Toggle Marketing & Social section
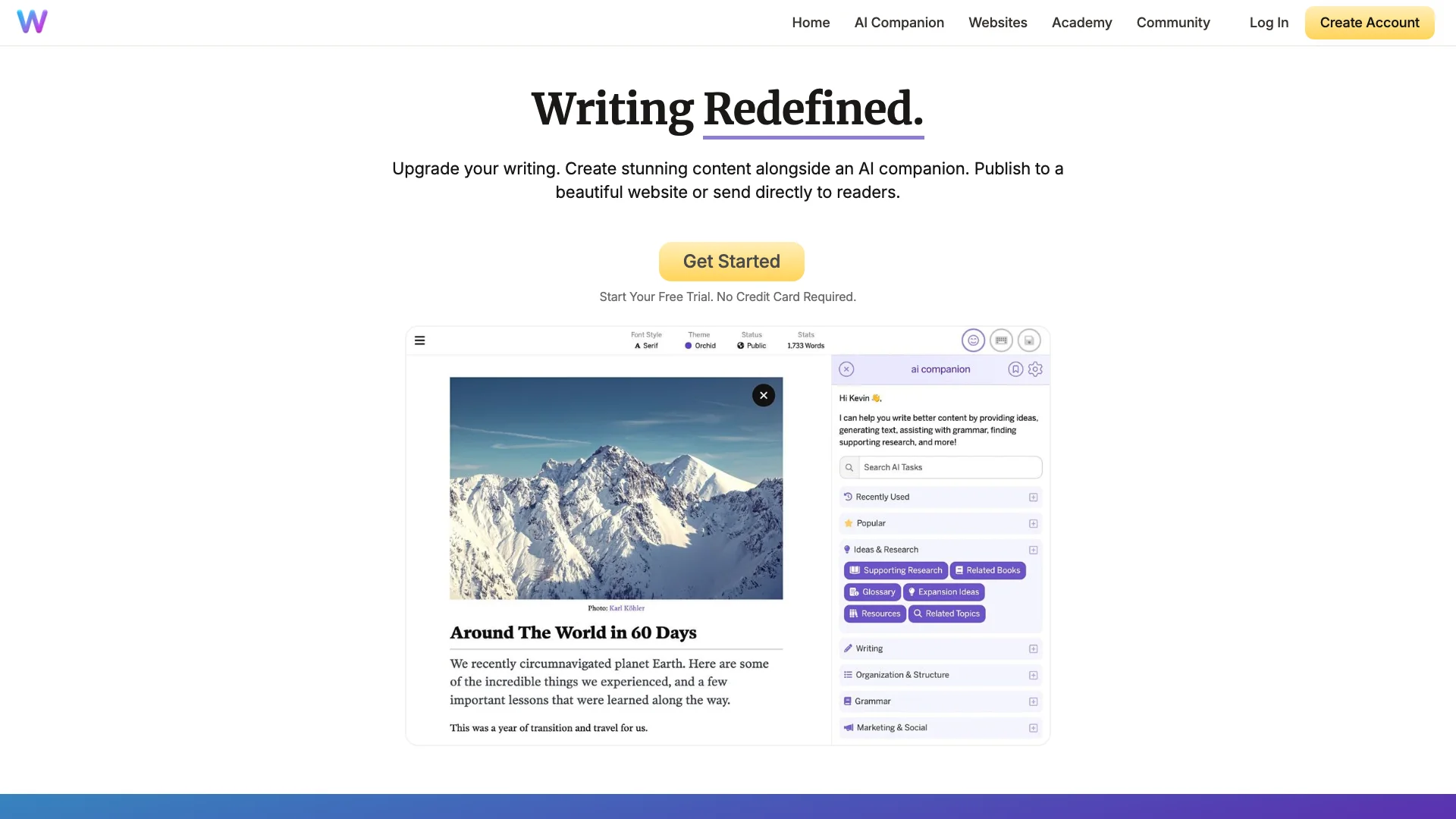1456x819 pixels. tap(1032, 727)
